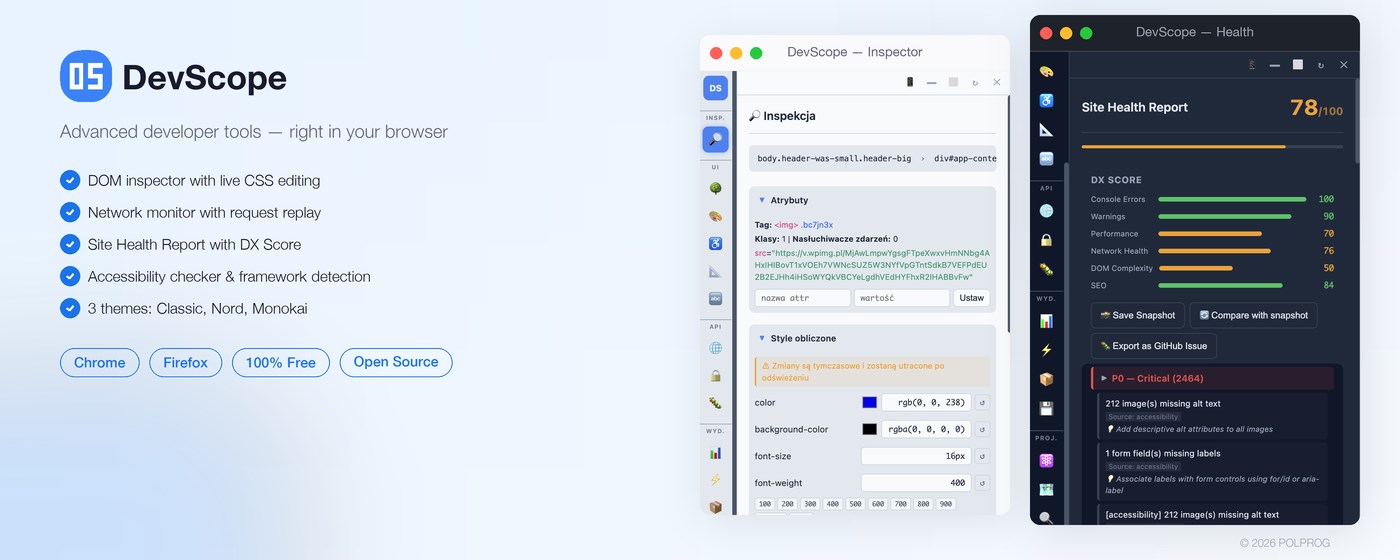Click the font-weight 400 value field
Viewport: 1400px width, 560px height.
(x=916, y=483)
